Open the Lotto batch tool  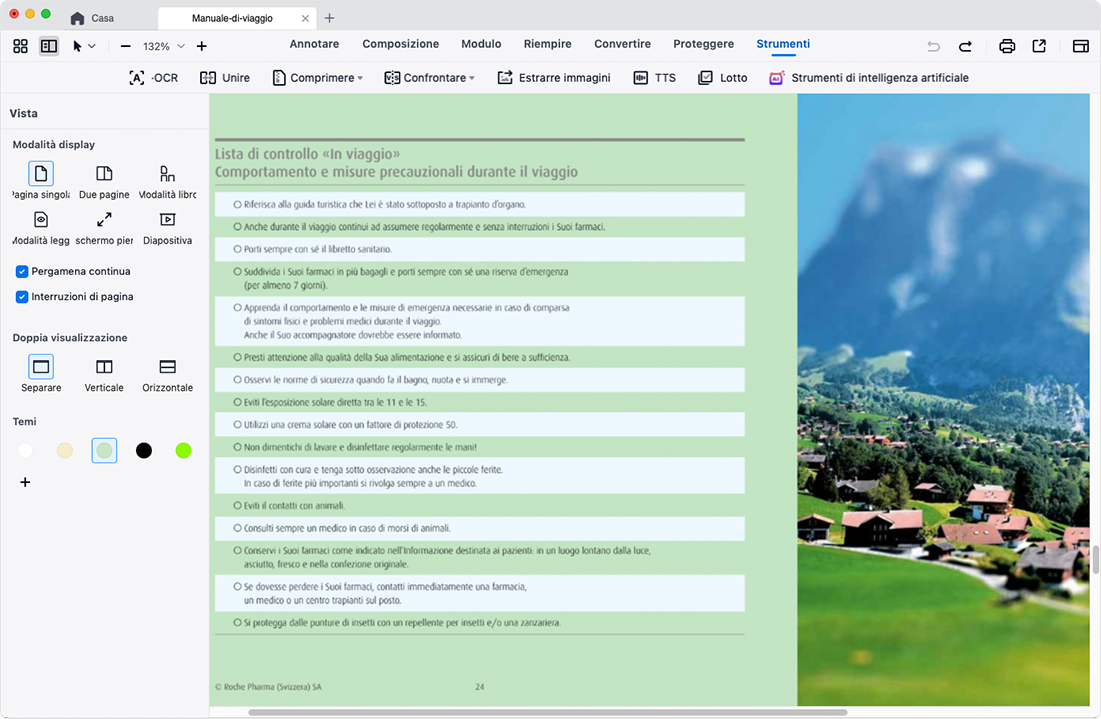tap(722, 78)
